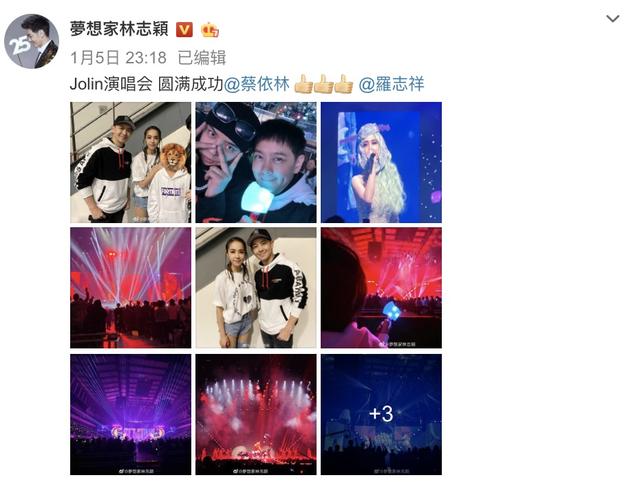Open the @羅志祥 mention link
This screenshot has height=482, width=640.
[x=391, y=84]
